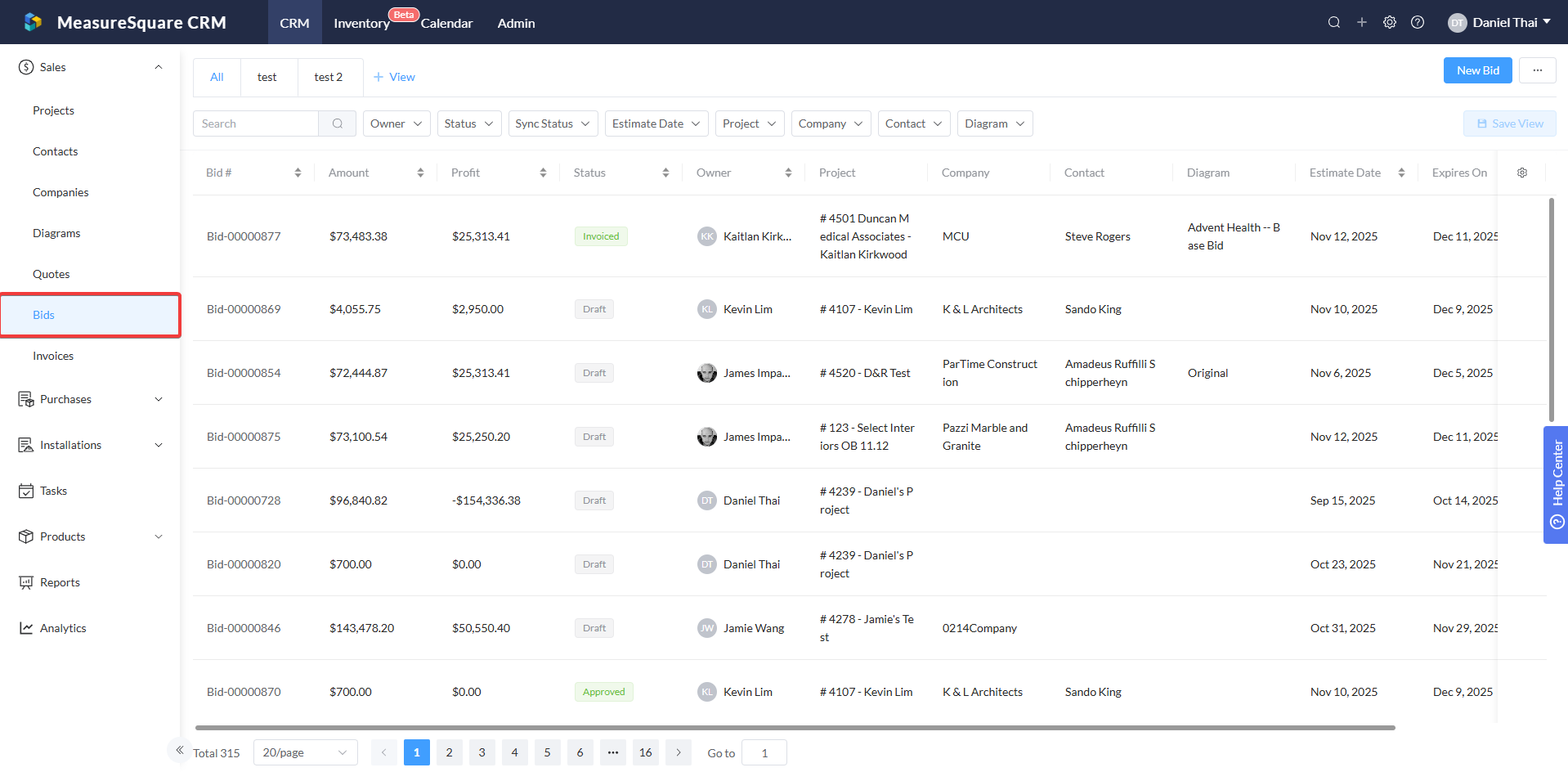This screenshot has height=772, width=1568.
Task: Sort table by Amount column
Action: tap(419, 173)
